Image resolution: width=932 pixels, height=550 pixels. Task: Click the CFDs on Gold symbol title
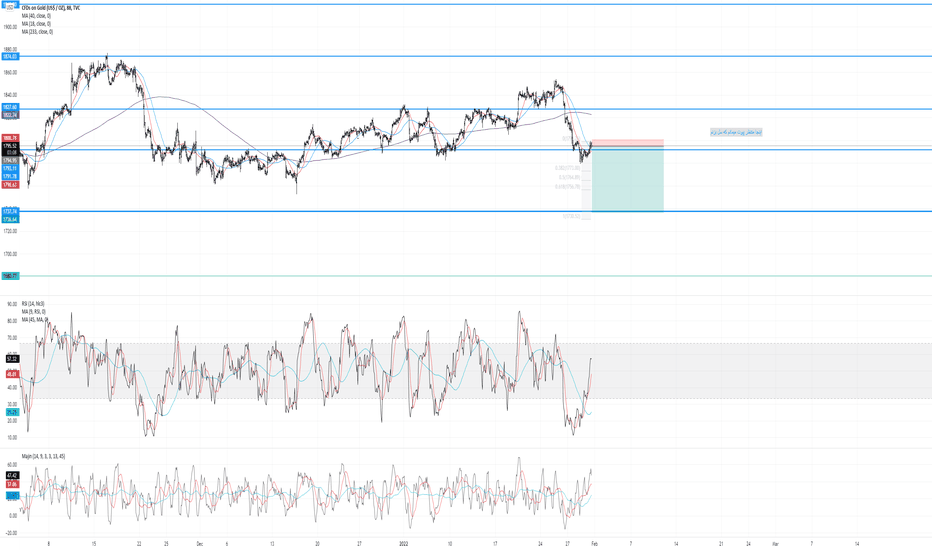click(x=51, y=8)
